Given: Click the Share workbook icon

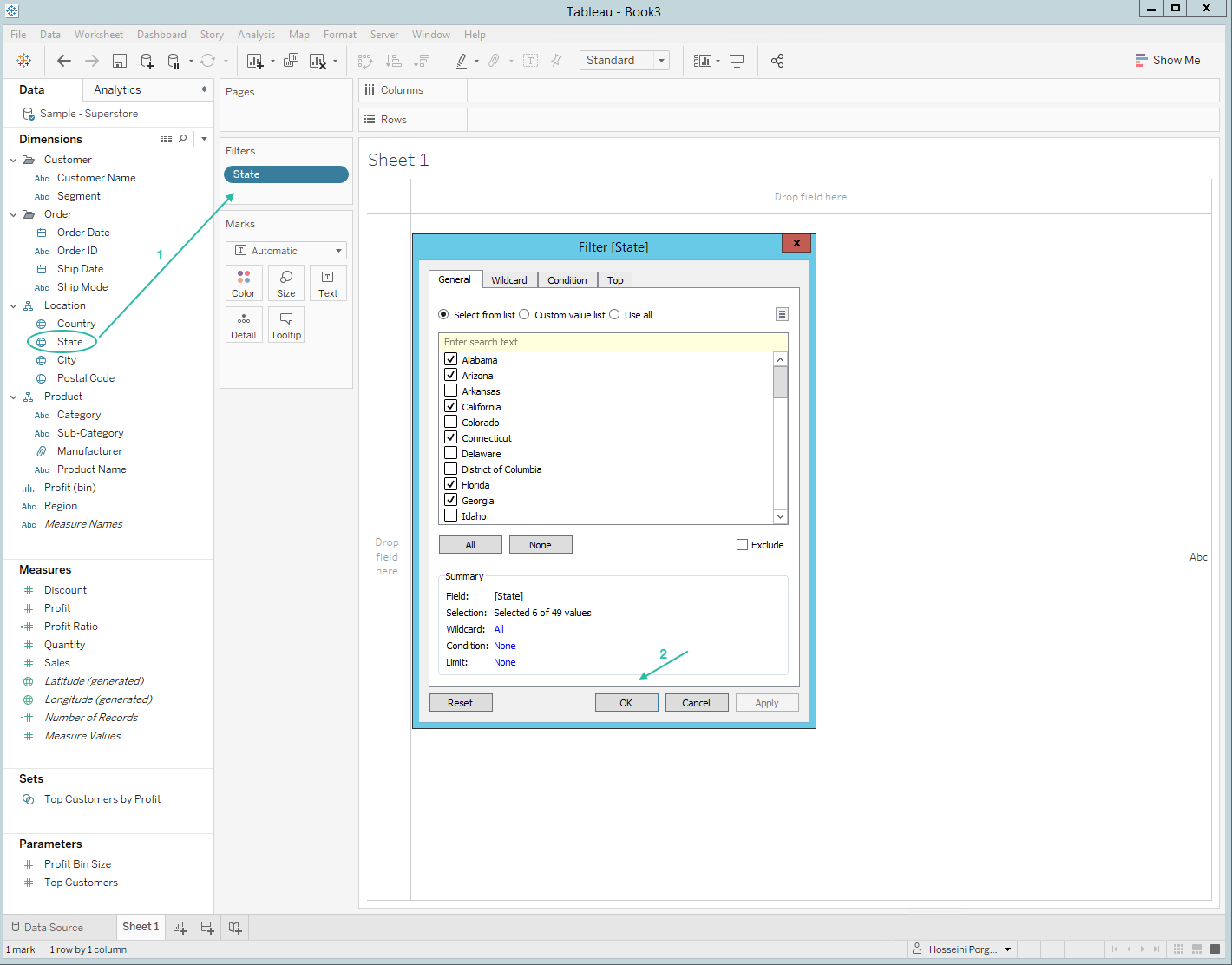Looking at the screenshot, I should click(777, 61).
